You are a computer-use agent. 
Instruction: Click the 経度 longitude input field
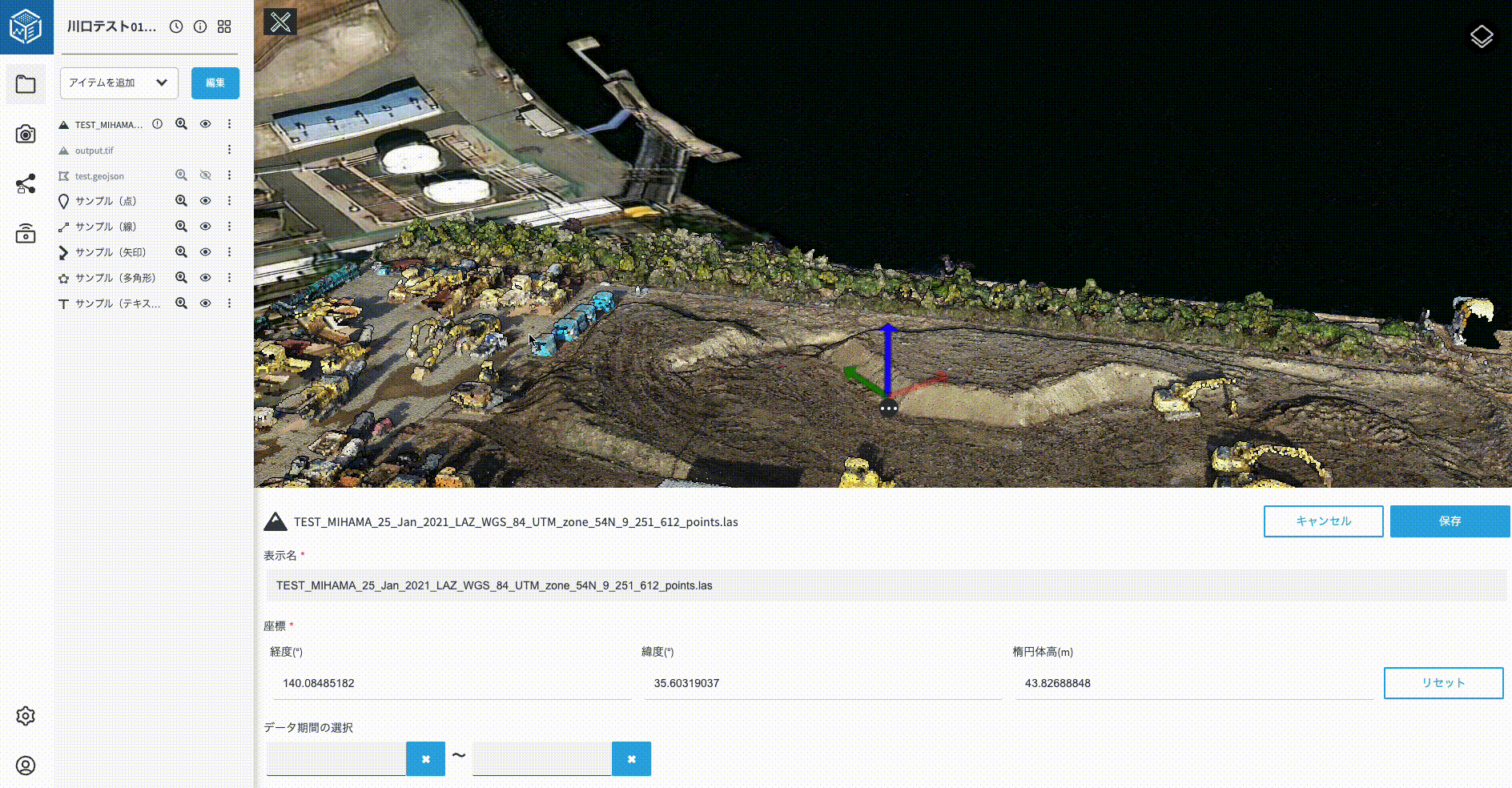click(x=451, y=683)
